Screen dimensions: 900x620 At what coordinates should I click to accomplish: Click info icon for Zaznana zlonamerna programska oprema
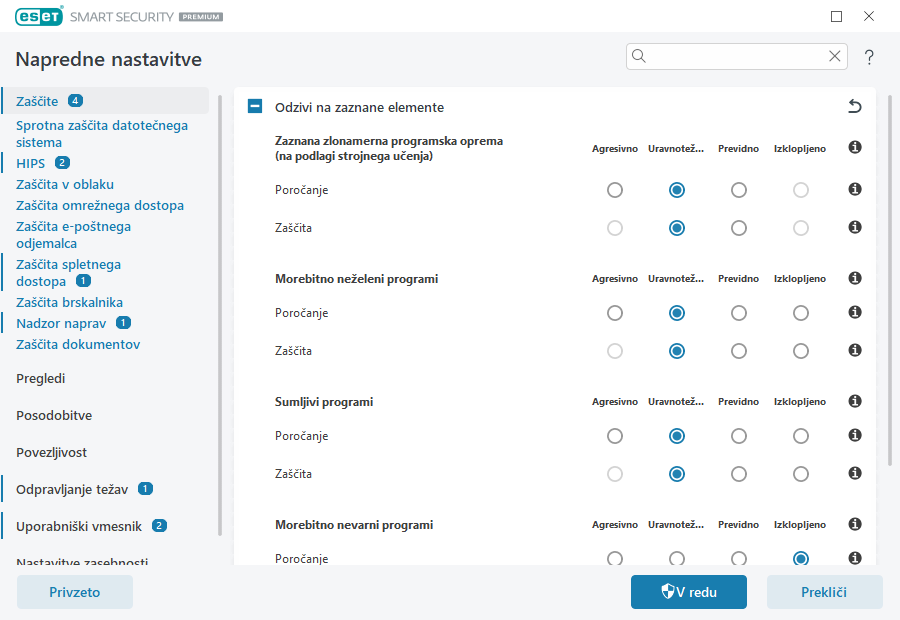855,148
